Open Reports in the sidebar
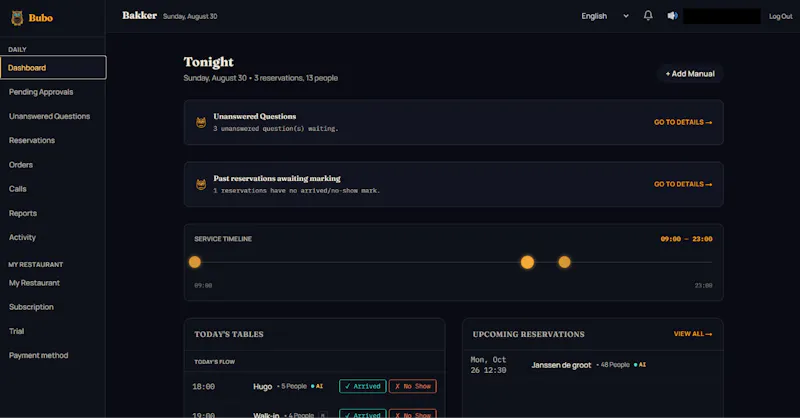Screen dimensions: 800x418 tap(23, 213)
